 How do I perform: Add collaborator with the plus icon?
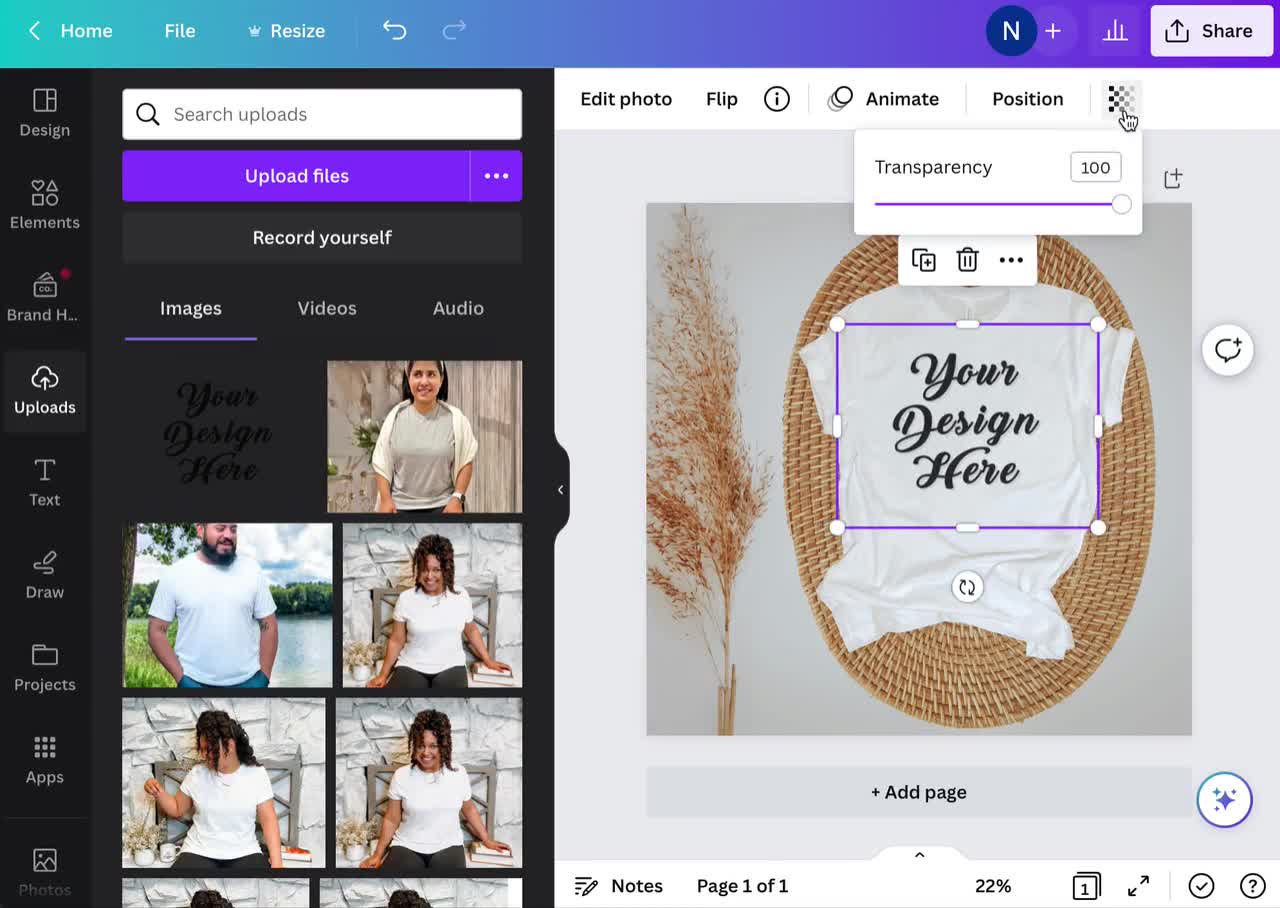click(x=1053, y=31)
